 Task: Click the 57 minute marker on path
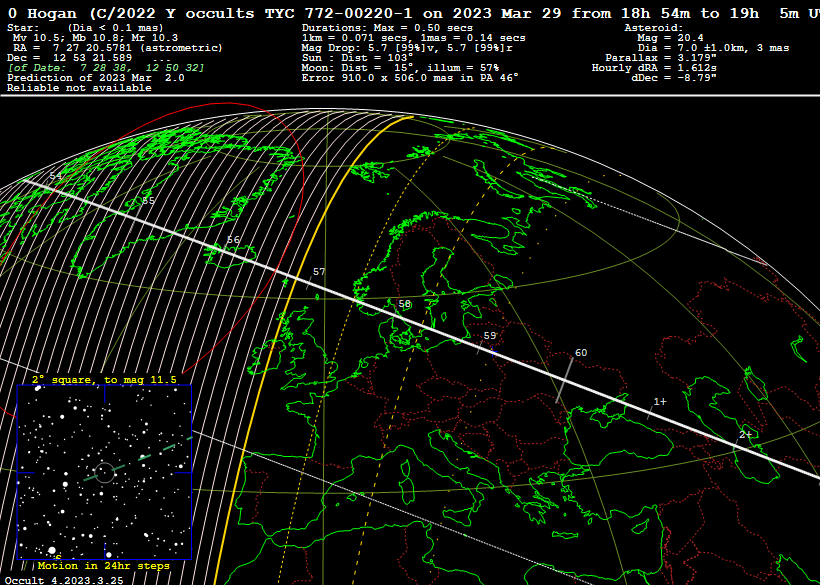click(319, 272)
